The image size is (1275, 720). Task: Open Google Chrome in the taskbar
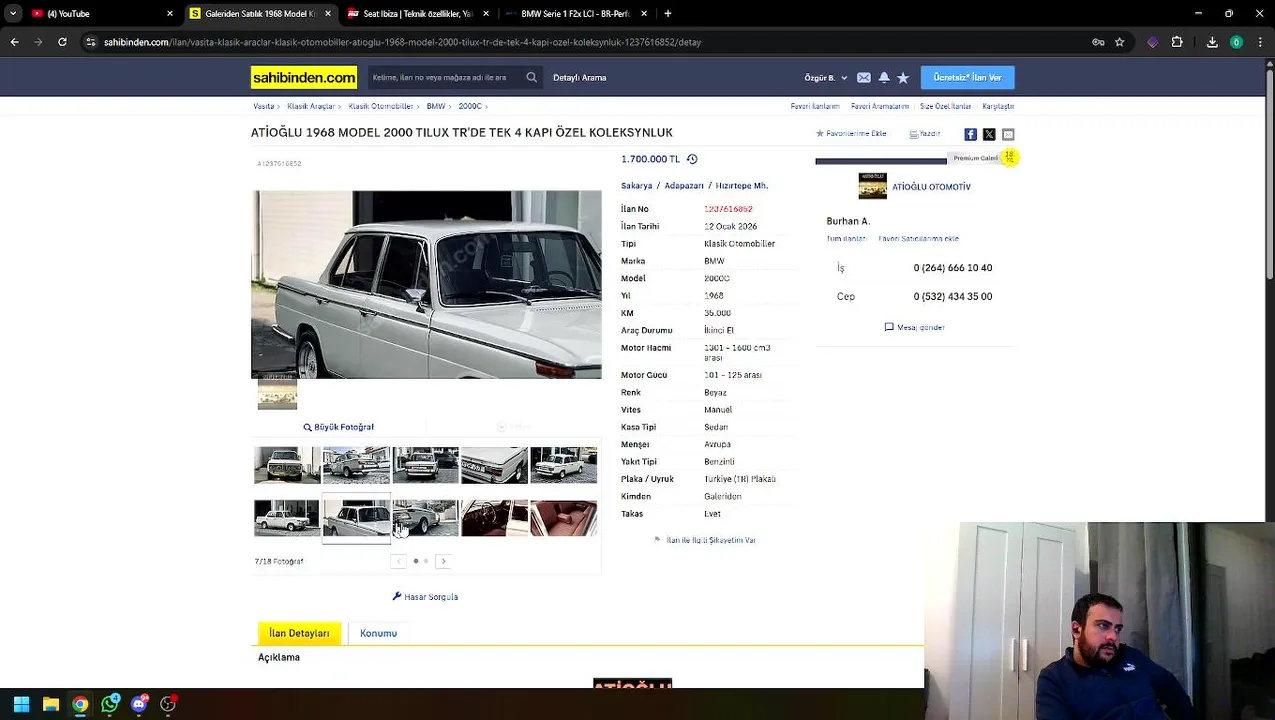click(80, 704)
